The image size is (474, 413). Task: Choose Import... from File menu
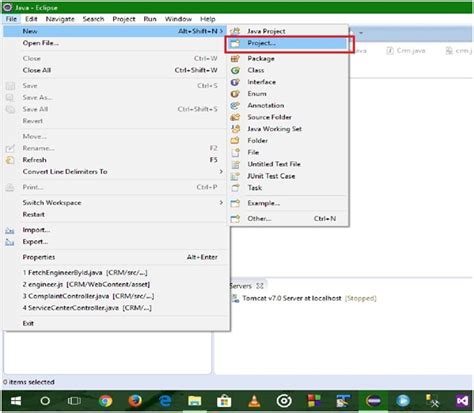(x=115, y=230)
